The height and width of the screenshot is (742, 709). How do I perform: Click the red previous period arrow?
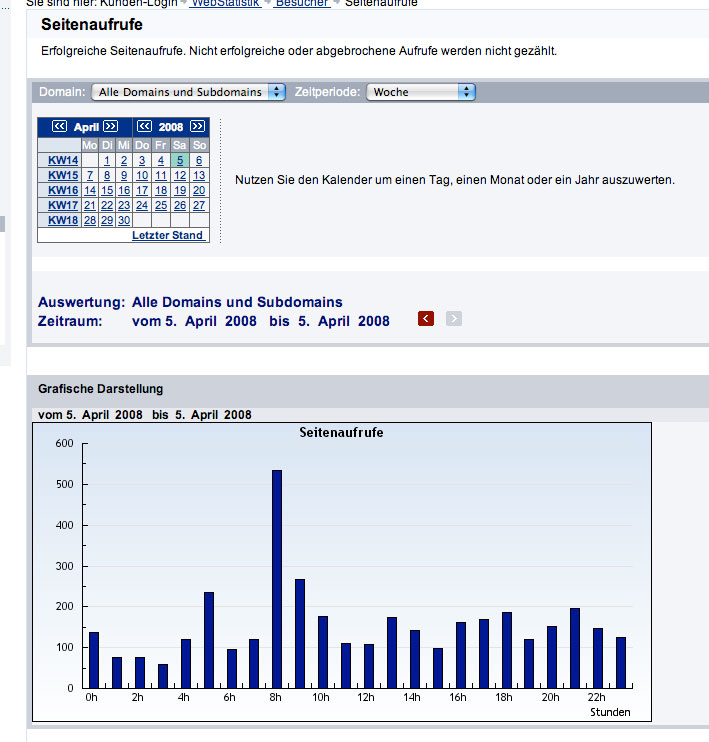point(426,319)
